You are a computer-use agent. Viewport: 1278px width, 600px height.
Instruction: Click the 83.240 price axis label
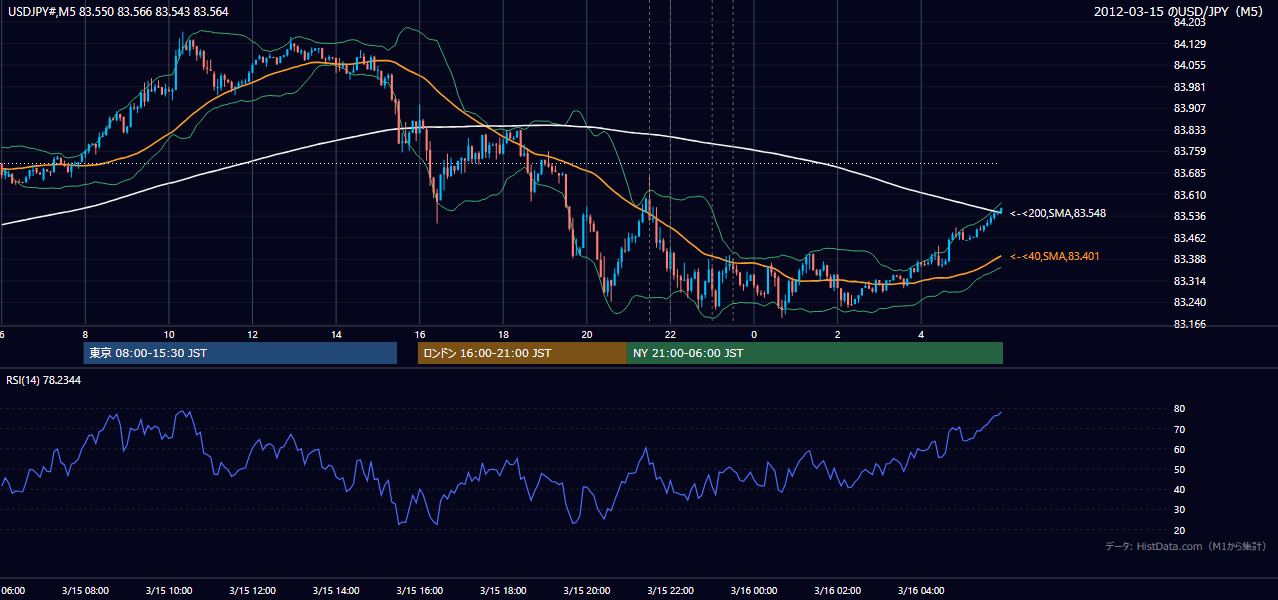[1190, 302]
